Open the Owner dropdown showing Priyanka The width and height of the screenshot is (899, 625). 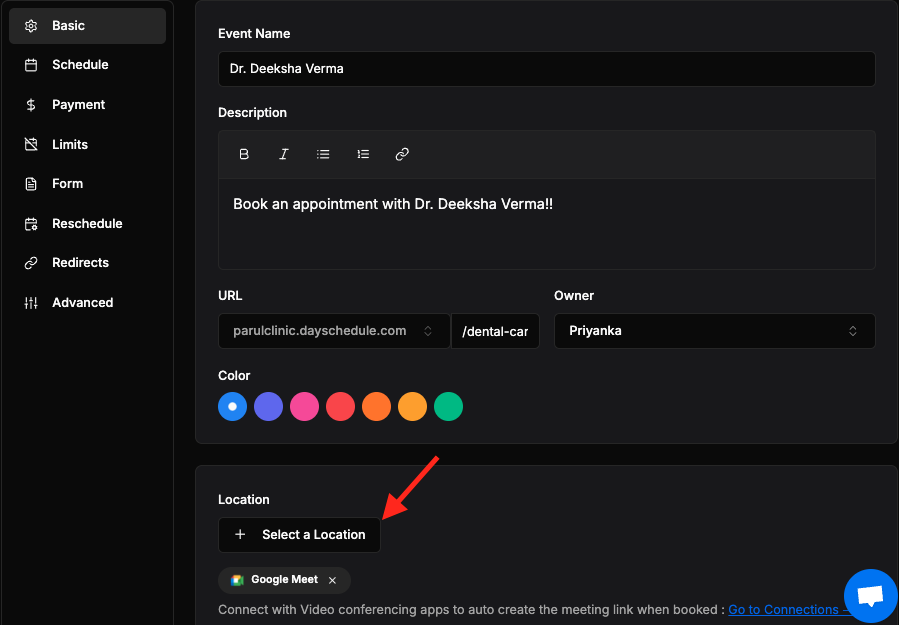pos(714,331)
